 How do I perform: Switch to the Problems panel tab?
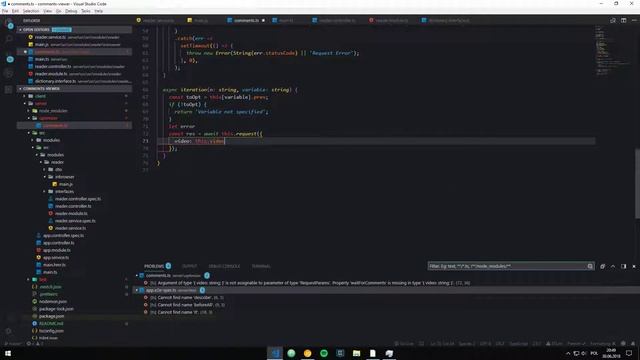tap(154, 266)
